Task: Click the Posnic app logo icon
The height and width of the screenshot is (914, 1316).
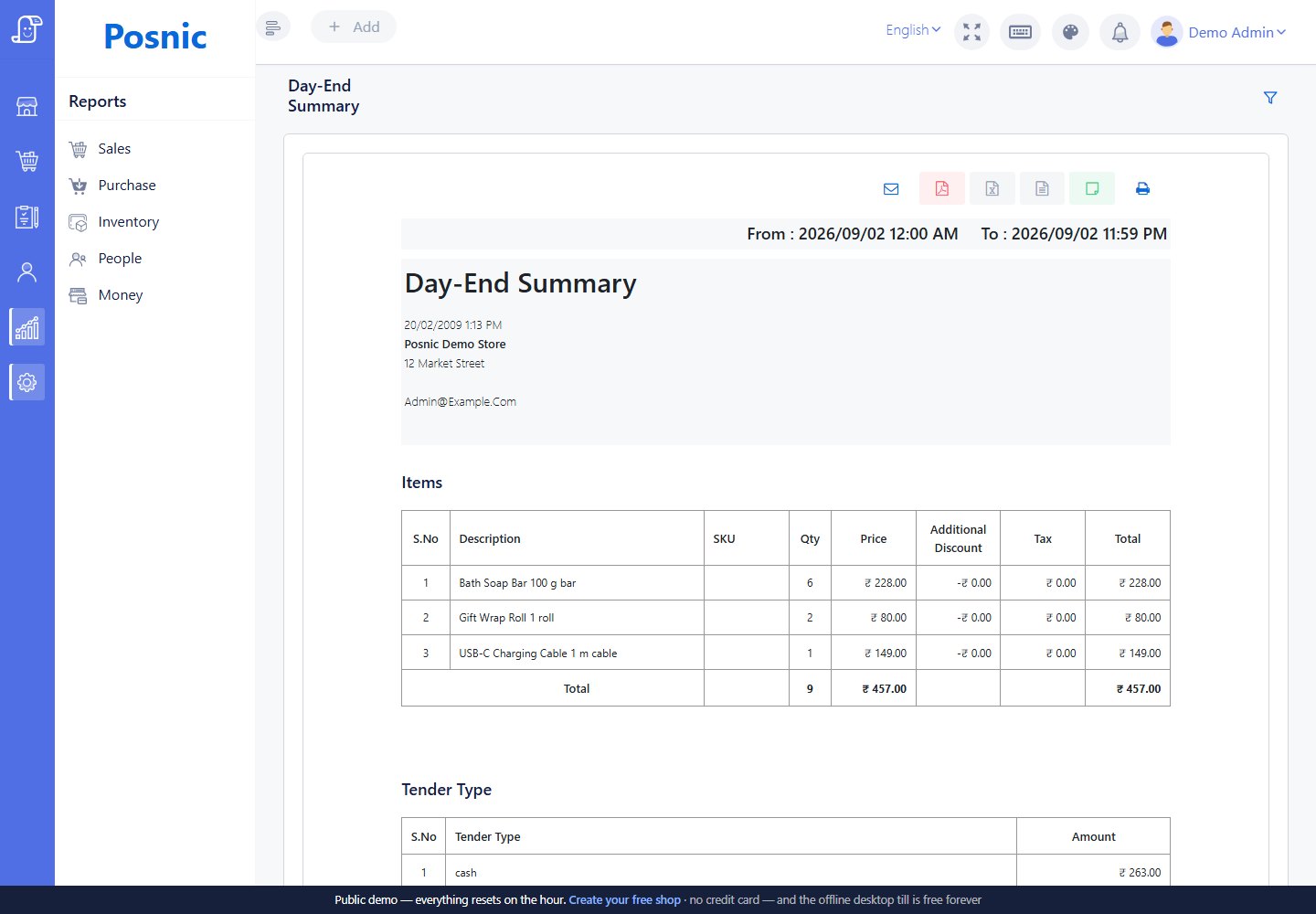Action: [x=27, y=29]
